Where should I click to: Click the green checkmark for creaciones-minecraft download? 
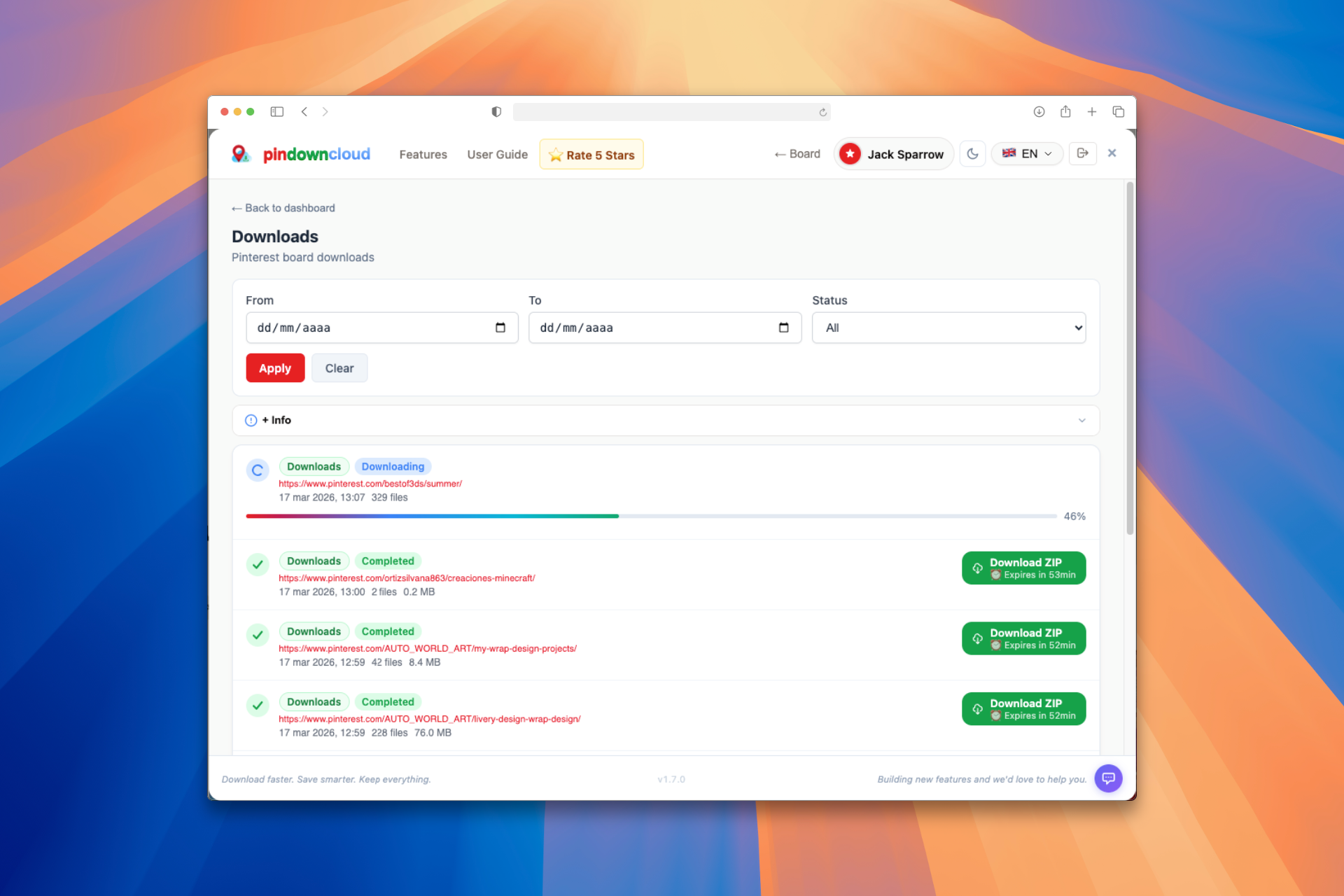point(258,564)
